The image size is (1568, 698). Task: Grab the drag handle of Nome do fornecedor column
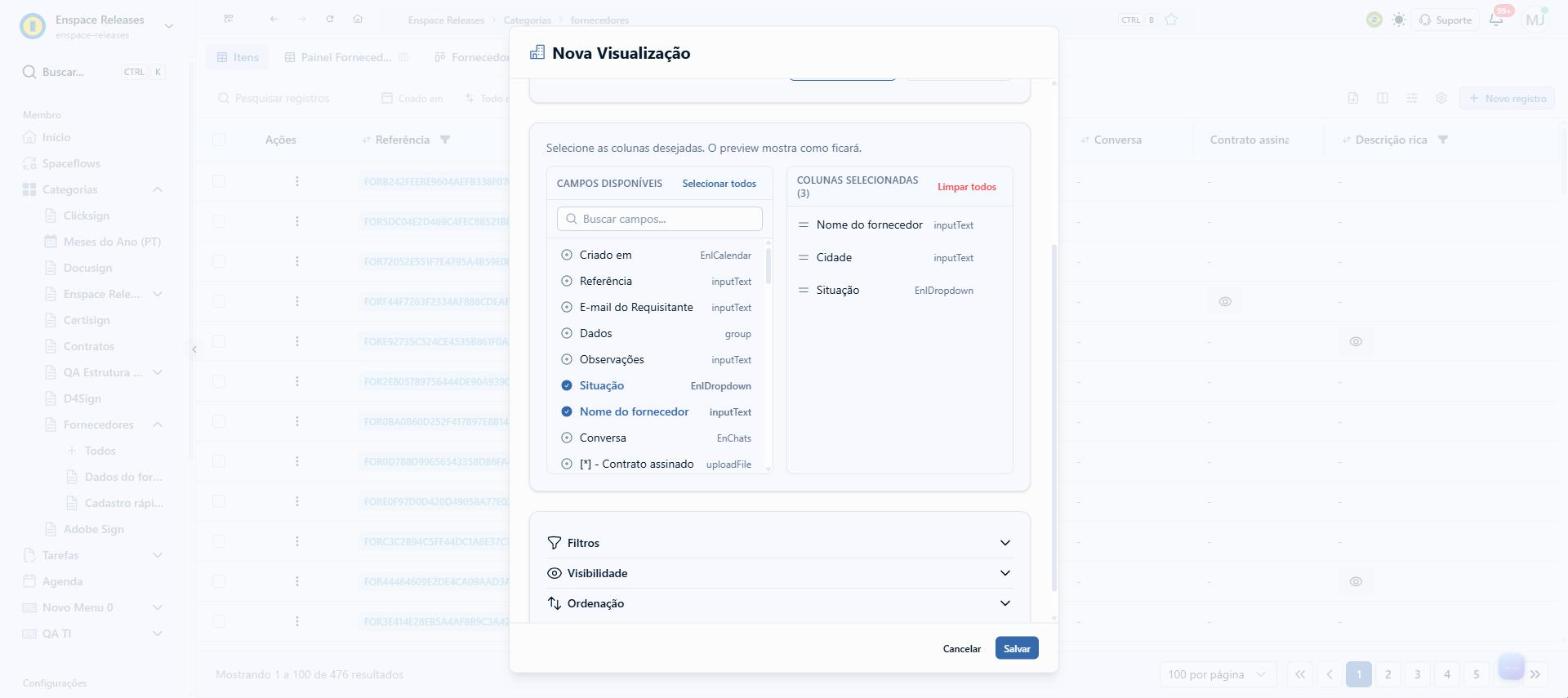[x=803, y=225]
